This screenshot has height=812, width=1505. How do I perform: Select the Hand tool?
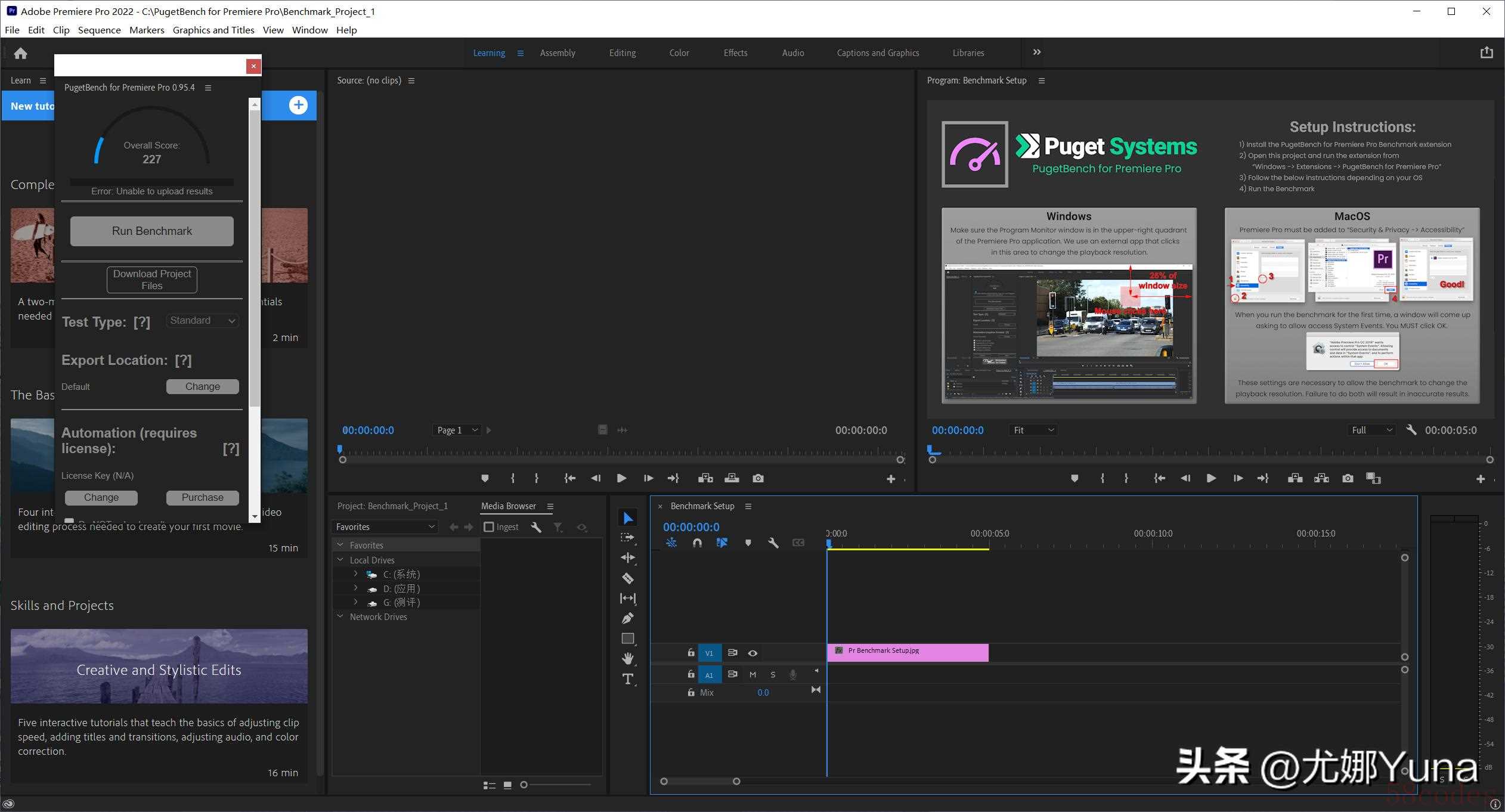coord(628,658)
